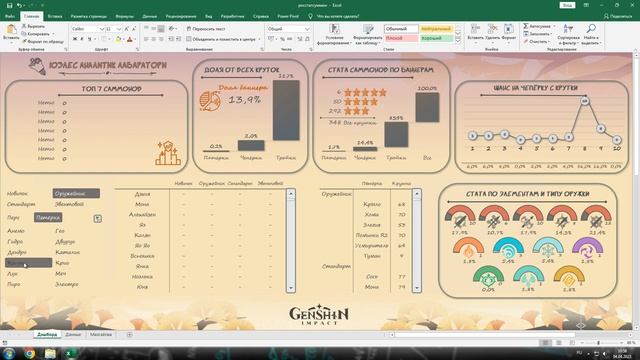Apply percent style format
Image resolution: width=640 pixels, height=360 pixels.
pyautogui.click(x=282, y=39)
